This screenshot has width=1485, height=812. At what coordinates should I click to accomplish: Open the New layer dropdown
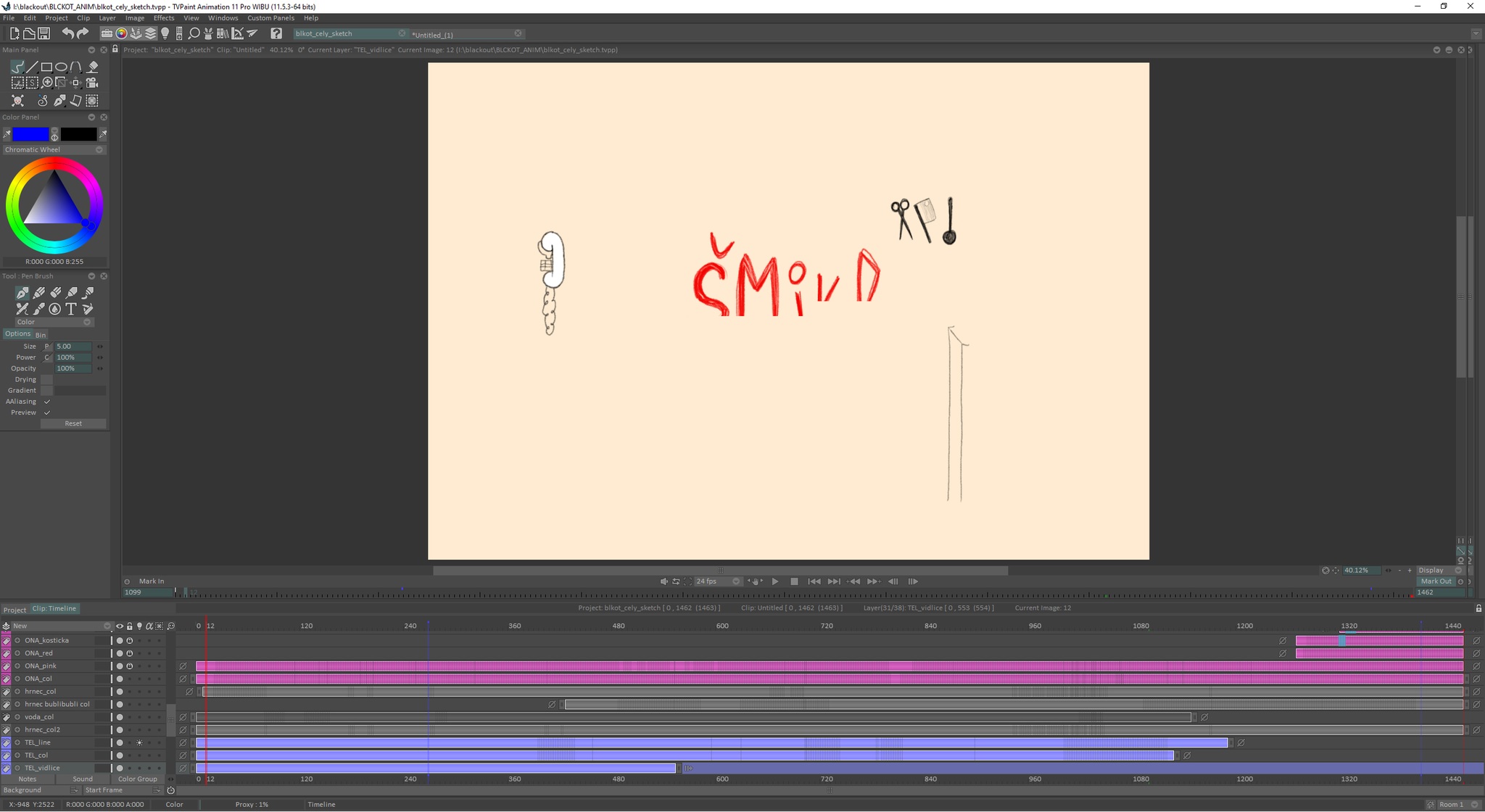[62, 626]
